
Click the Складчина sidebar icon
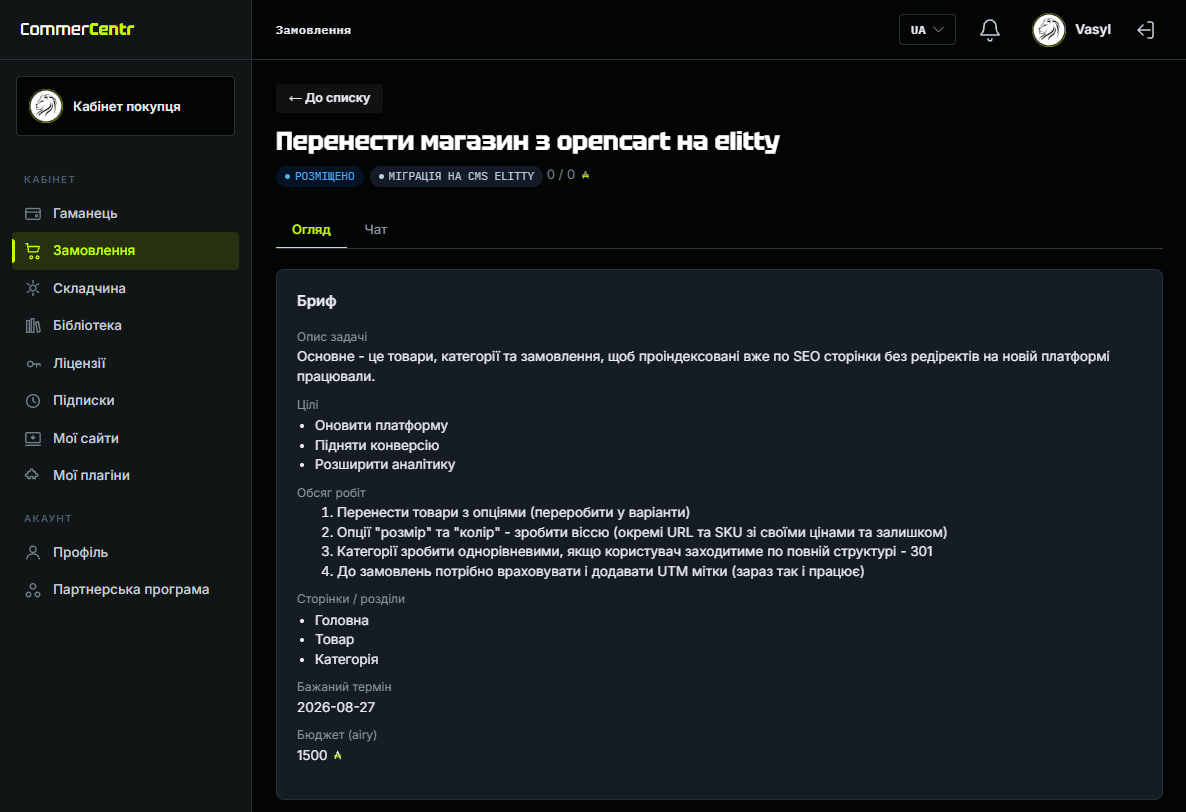33,288
